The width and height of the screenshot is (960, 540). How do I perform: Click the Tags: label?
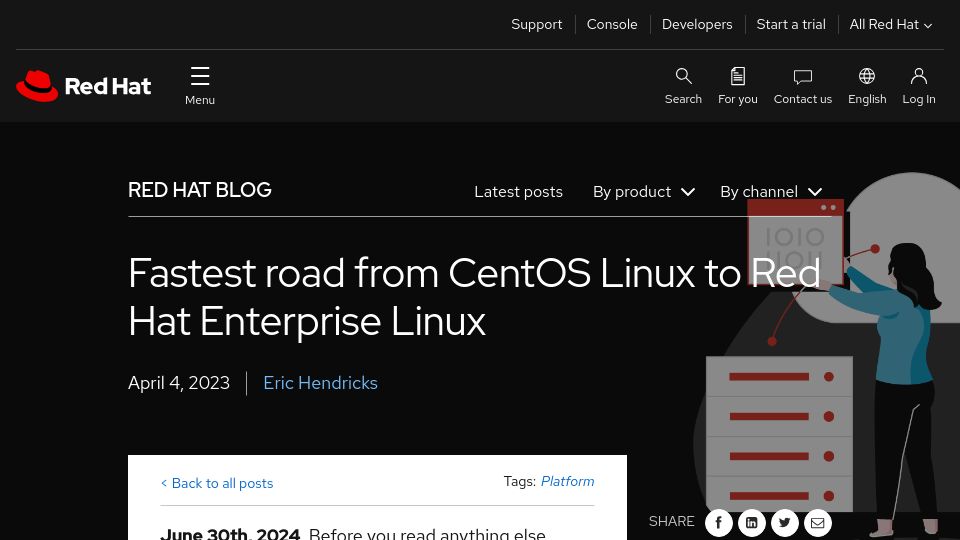click(x=520, y=481)
